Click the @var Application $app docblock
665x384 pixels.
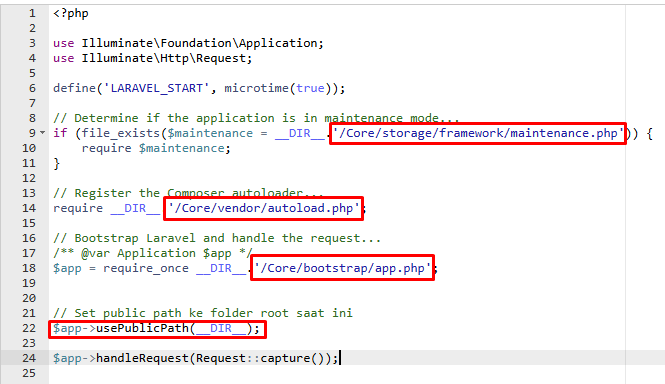click(153, 253)
